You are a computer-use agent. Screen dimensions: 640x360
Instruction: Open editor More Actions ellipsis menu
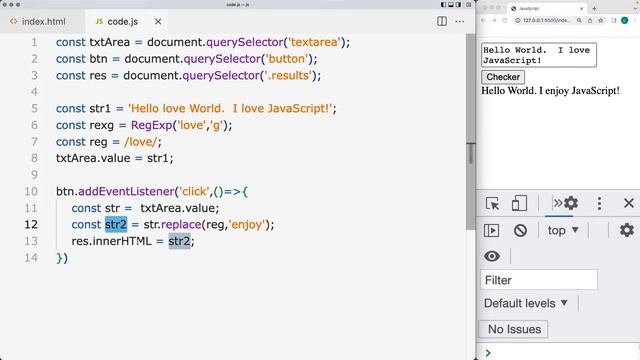click(x=460, y=21)
